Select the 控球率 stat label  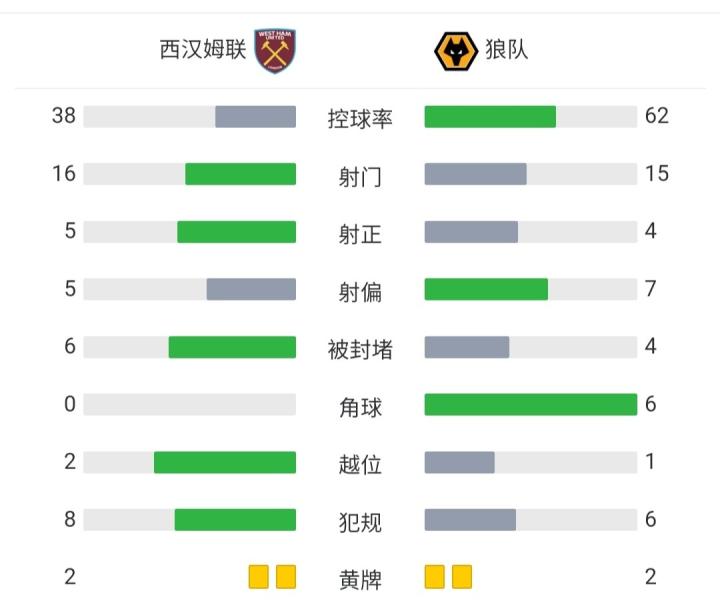360,118
